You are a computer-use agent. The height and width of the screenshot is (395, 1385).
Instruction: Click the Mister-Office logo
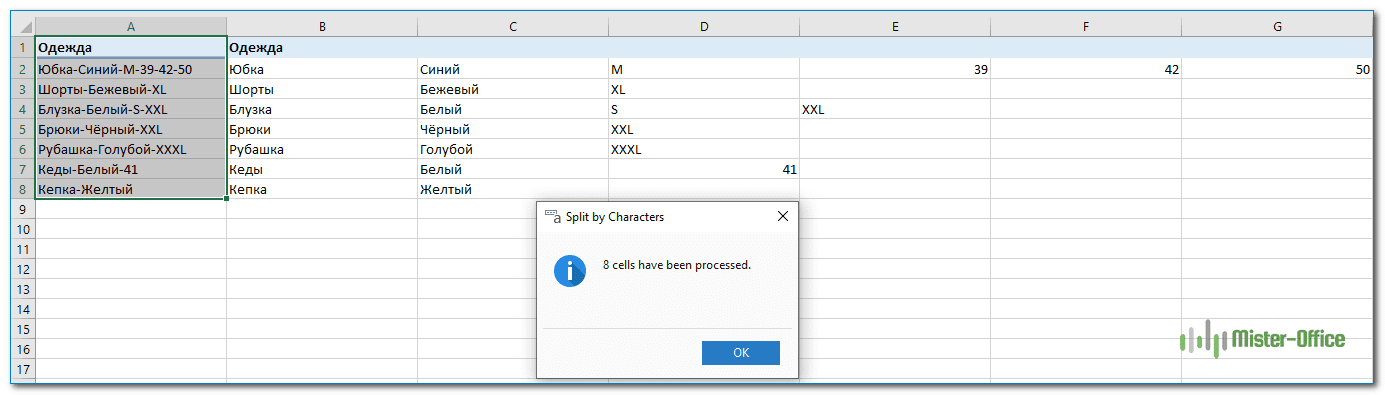point(1262,340)
